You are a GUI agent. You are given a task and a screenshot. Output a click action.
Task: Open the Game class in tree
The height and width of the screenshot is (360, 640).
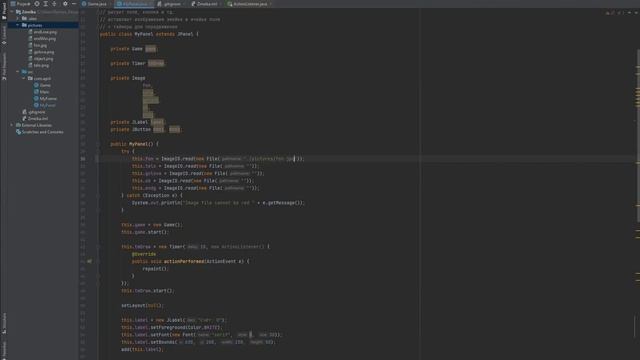pos(43,85)
